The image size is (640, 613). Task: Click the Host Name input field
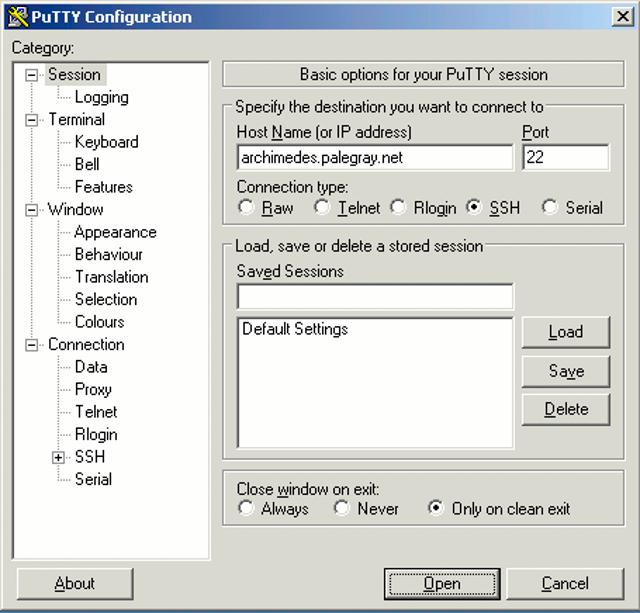(374, 158)
